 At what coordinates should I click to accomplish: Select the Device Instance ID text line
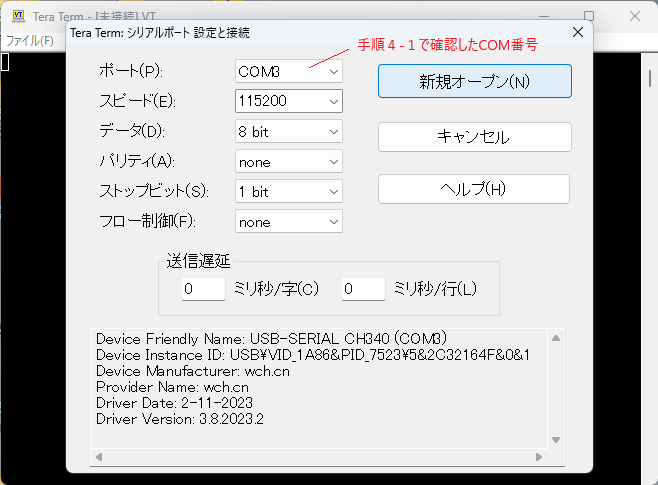click(x=313, y=355)
